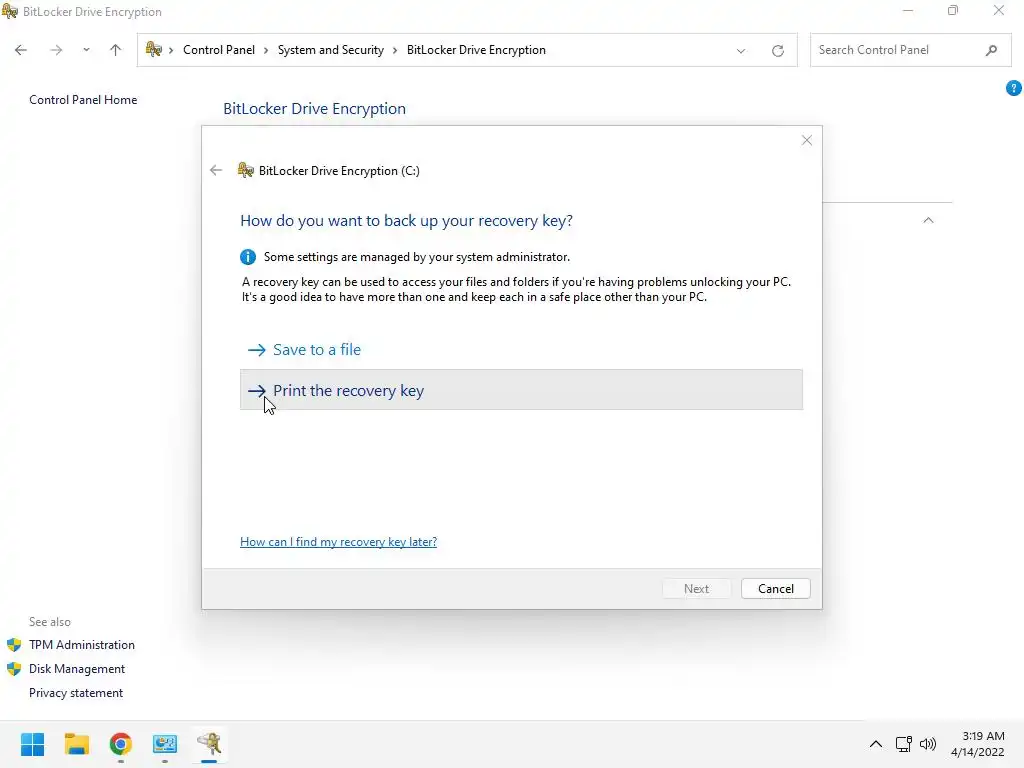Image resolution: width=1024 pixels, height=768 pixels.
Task: Open the Windows Start menu
Action: [x=32, y=744]
